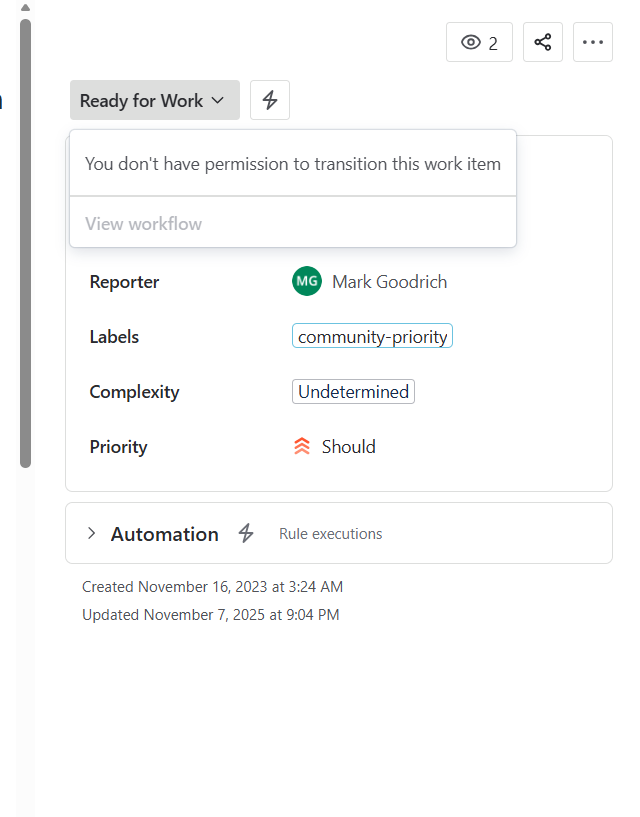Open the three-dot more actions menu
Screen dimensions: 640x817
pyautogui.click(x=593, y=42)
